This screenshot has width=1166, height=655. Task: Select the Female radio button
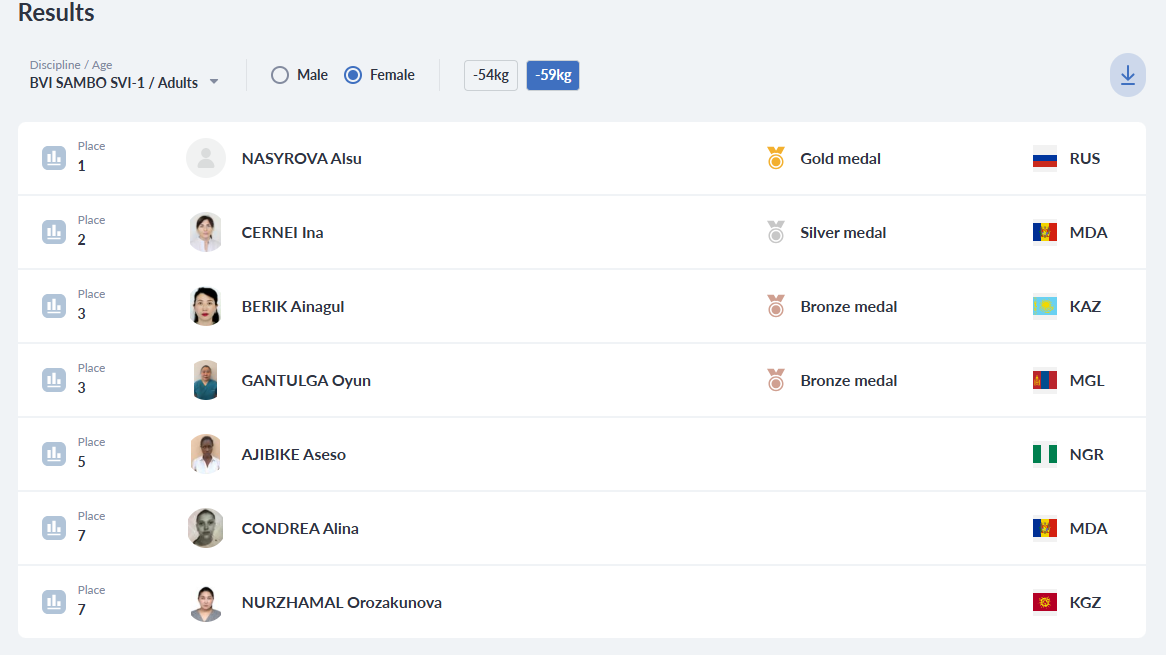353,75
